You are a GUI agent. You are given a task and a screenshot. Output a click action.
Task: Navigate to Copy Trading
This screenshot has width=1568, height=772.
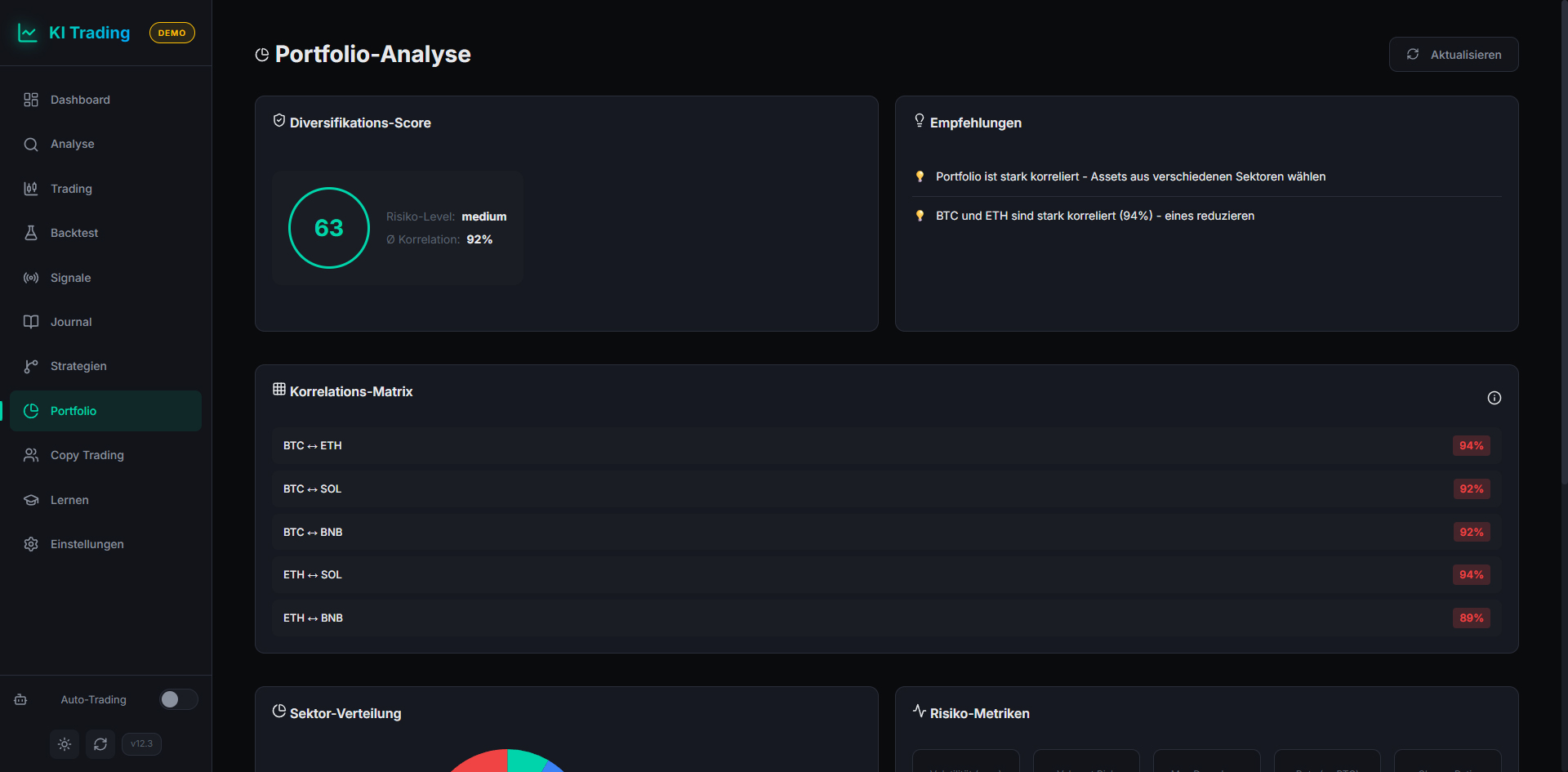point(87,455)
